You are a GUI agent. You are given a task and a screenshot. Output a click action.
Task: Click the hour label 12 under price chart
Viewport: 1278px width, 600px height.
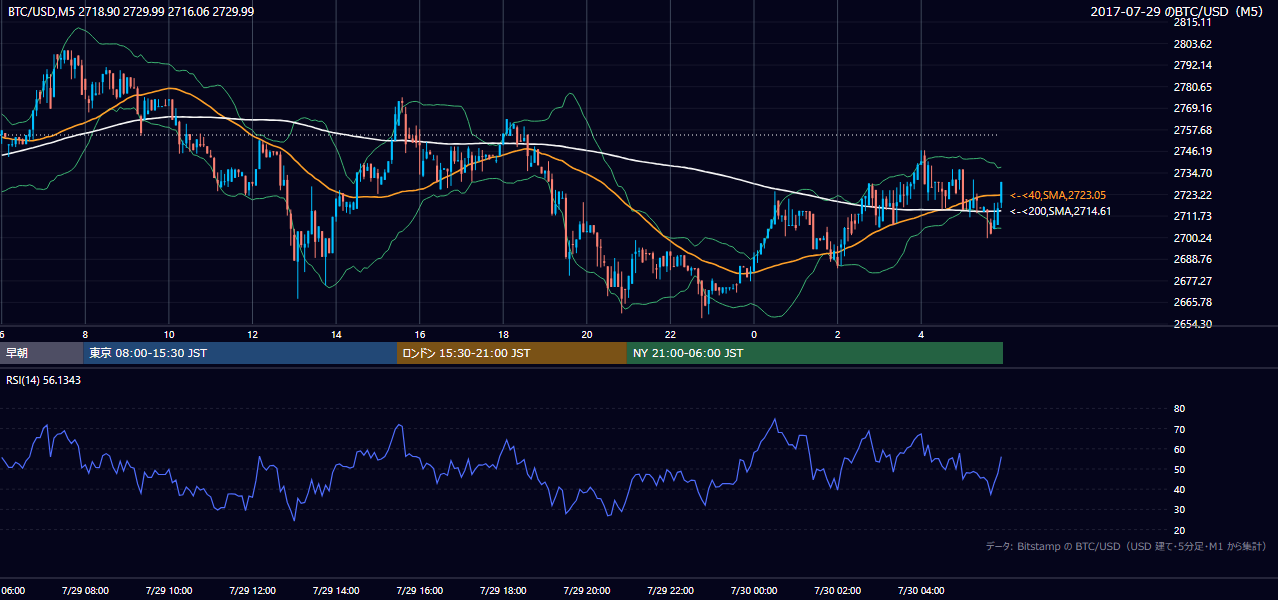[253, 335]
